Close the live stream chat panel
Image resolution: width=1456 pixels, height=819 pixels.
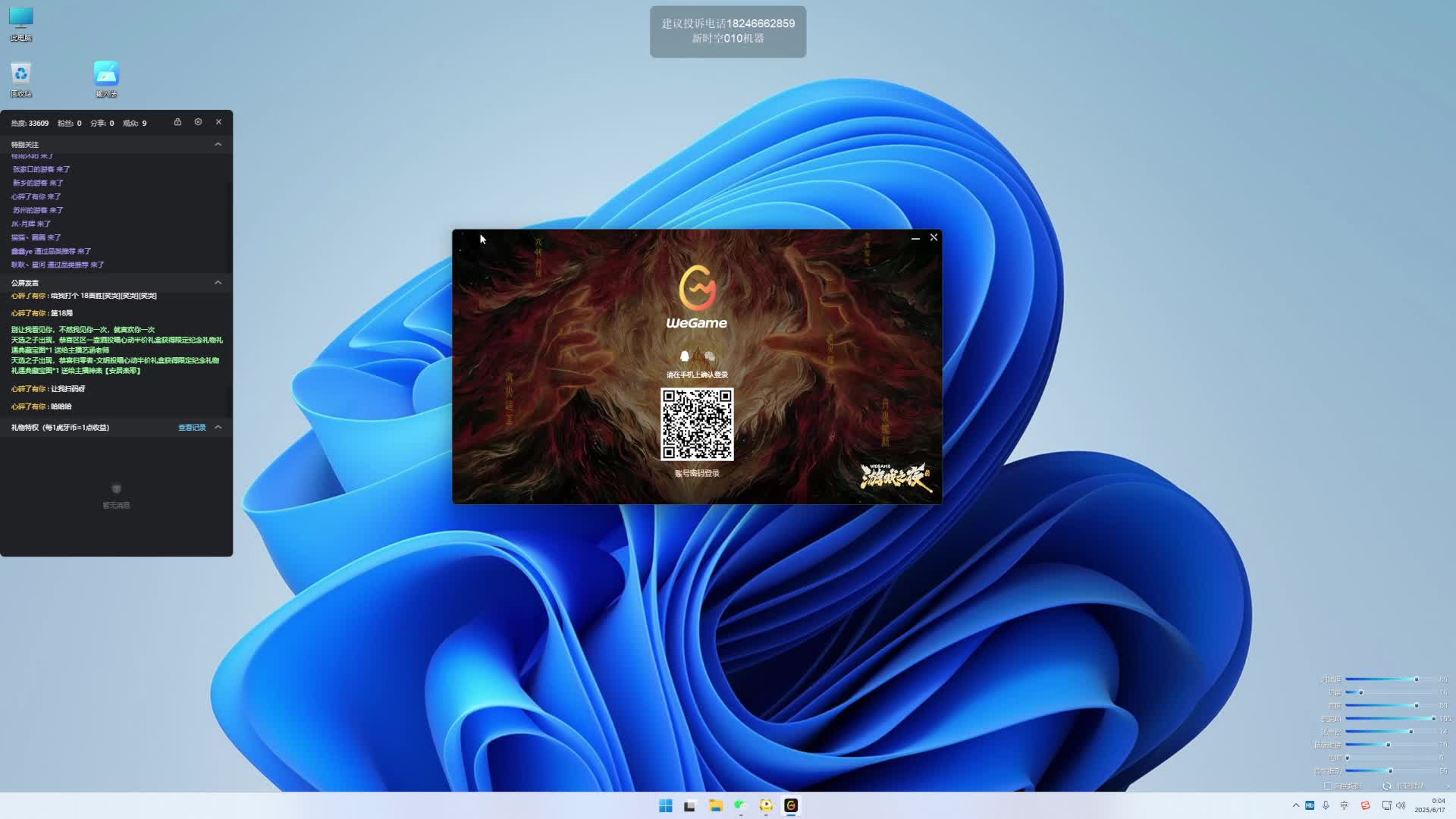coord(218,122)
